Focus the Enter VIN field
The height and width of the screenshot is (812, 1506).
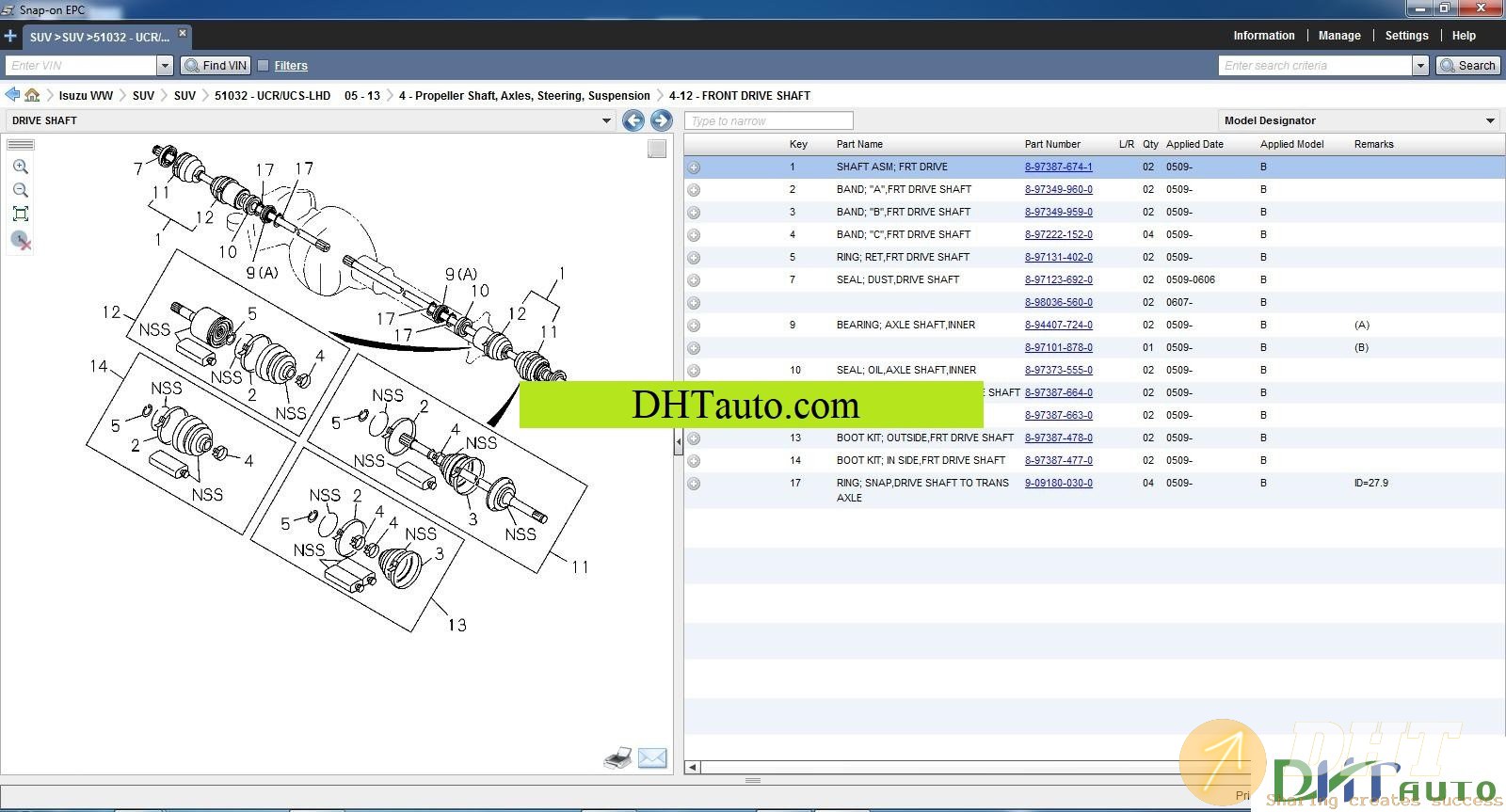(81, 66)
